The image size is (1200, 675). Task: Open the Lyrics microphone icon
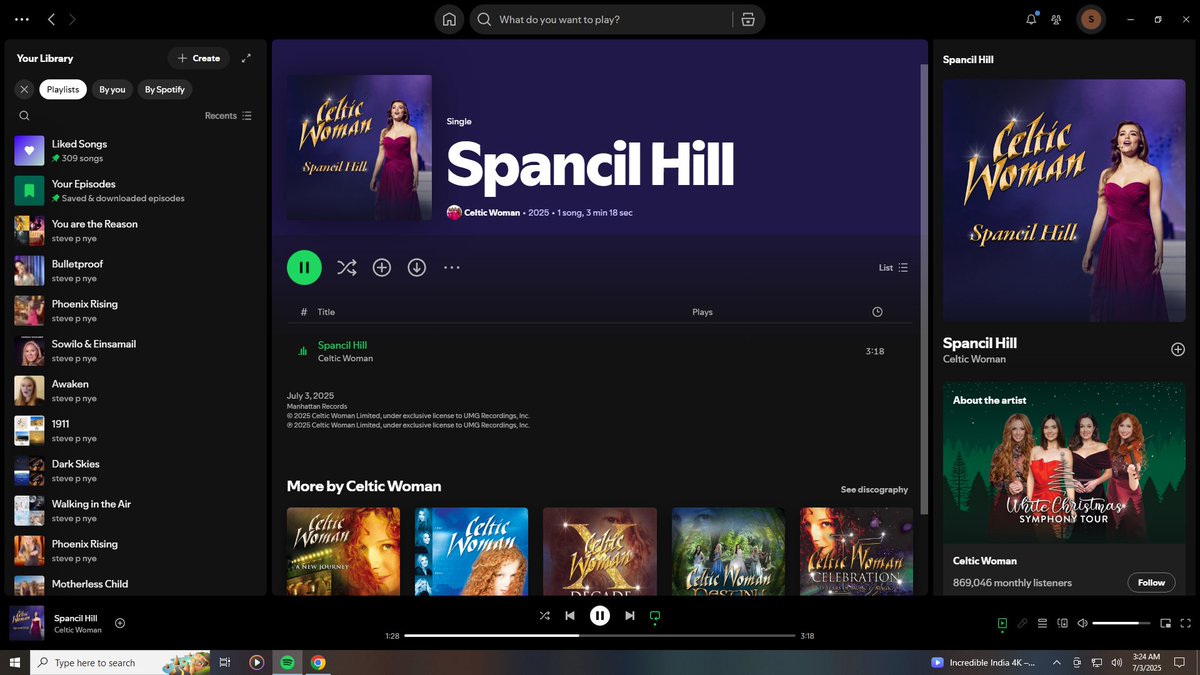click(1022, 623)
